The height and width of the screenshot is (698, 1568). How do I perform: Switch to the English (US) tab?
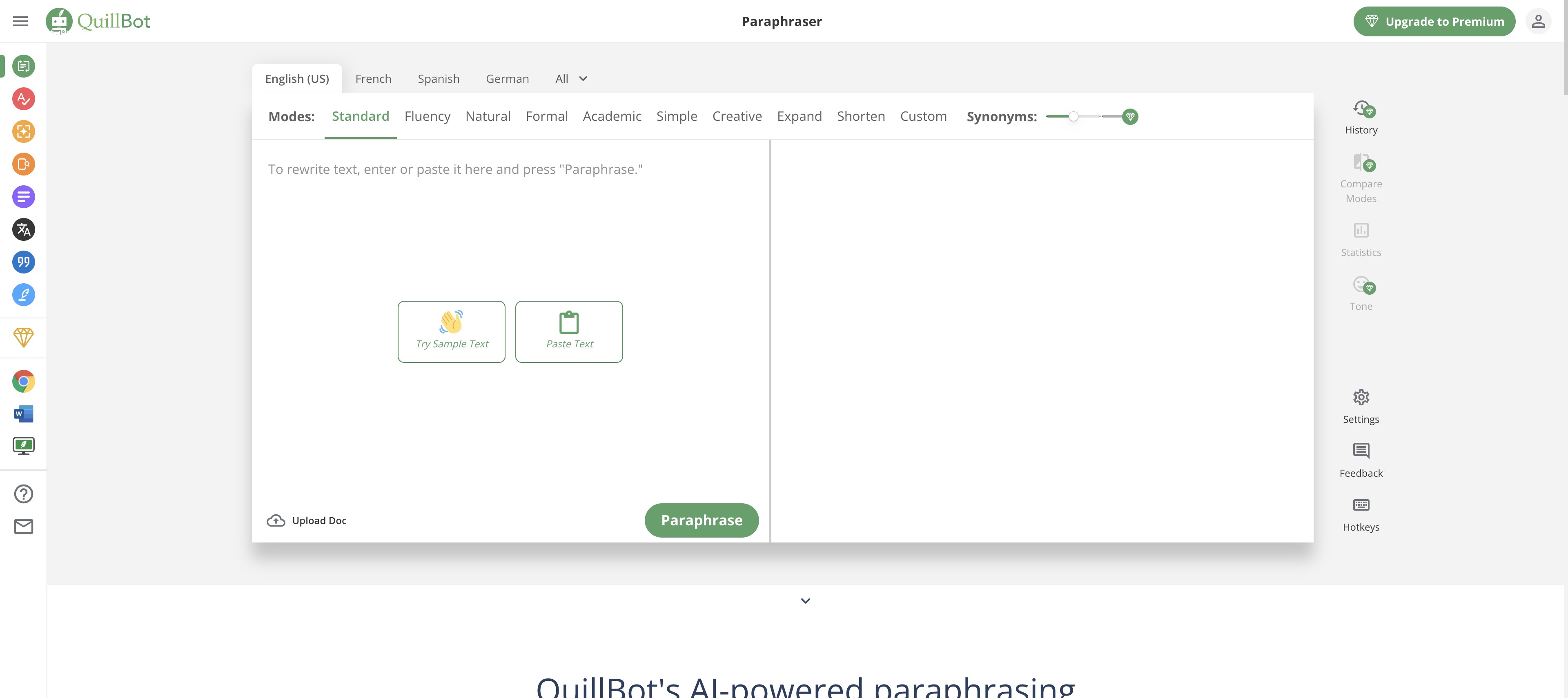click(297, 78)
